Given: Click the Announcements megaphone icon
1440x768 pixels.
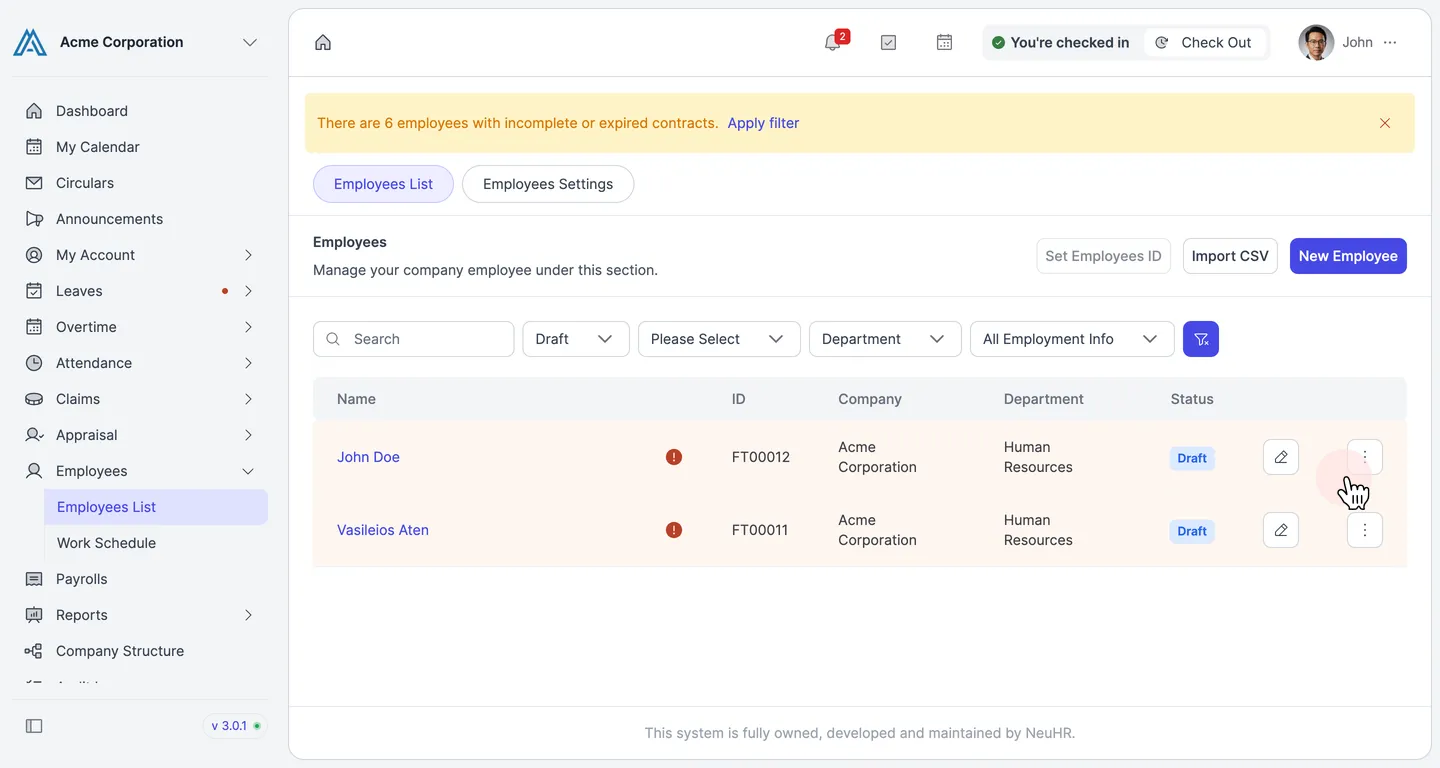Looking at the screenshot, I should (x=34, y=219).
